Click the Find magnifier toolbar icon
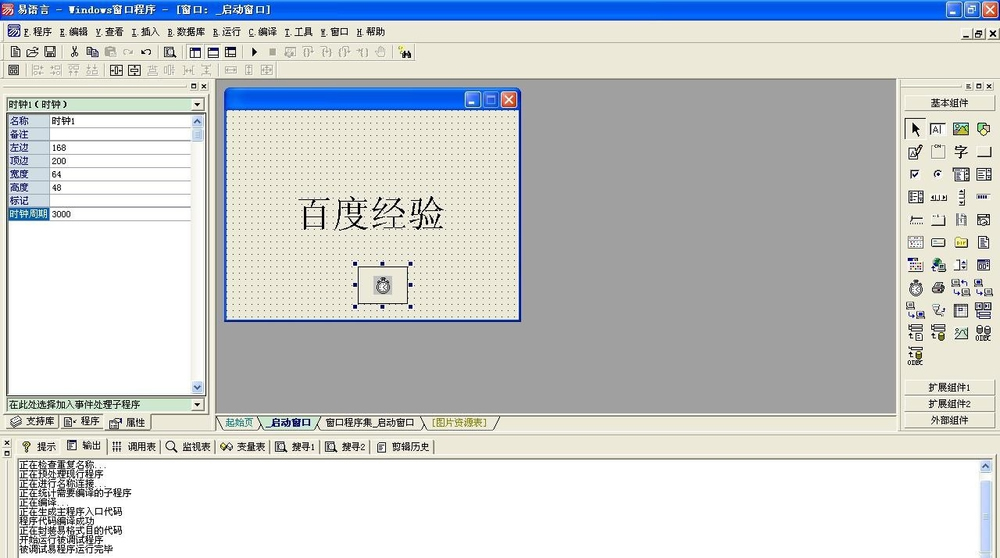1000x558 pixels. coord(170,52)
